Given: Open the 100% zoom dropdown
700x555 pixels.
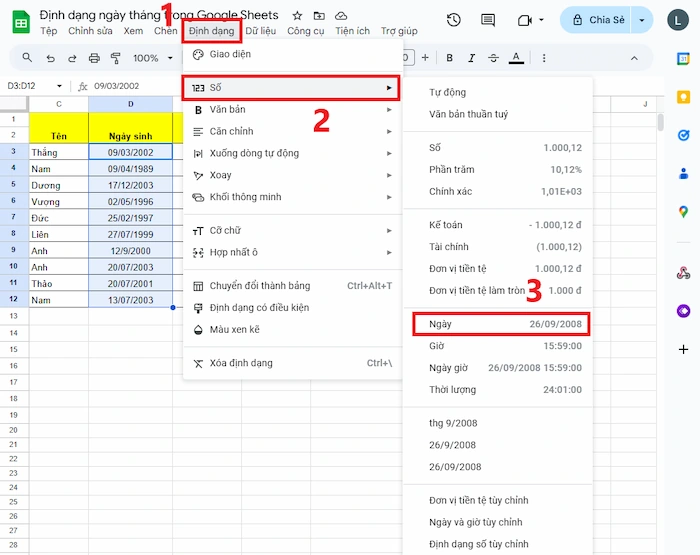Looking at the screenshot, I should point(152,58).
